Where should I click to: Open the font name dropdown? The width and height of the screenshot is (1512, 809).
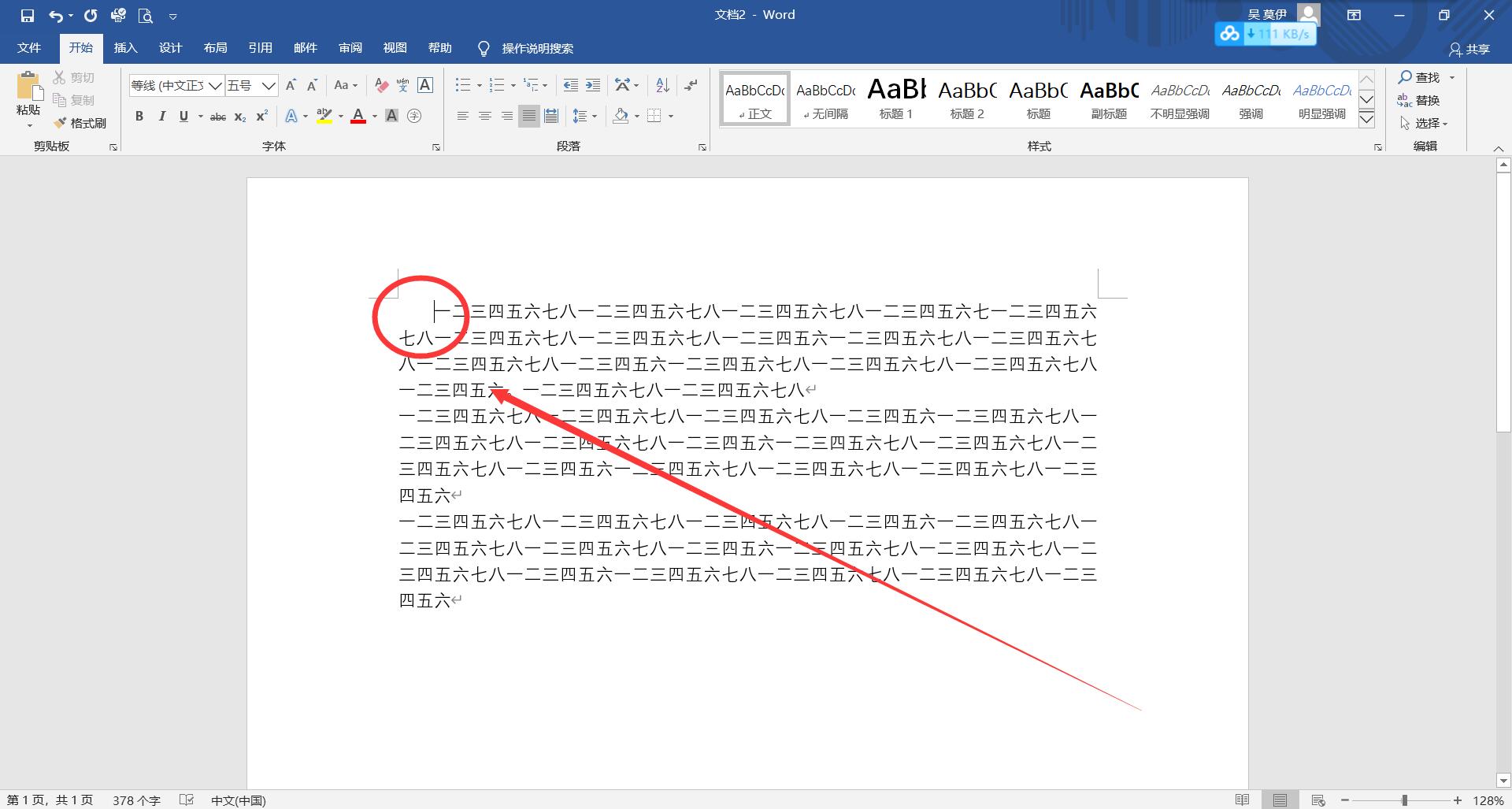click(x=214, y=86)
